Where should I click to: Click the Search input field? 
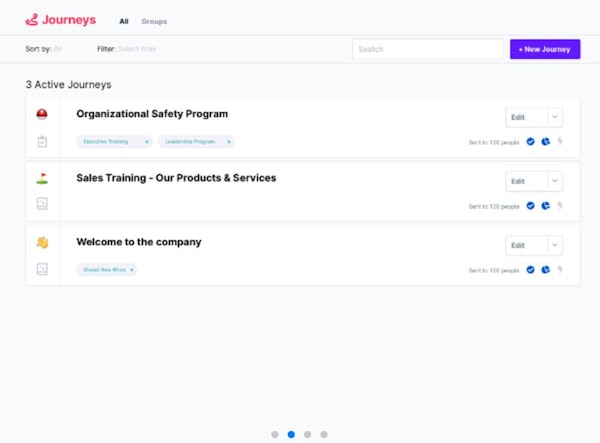[x=427, y=49]
